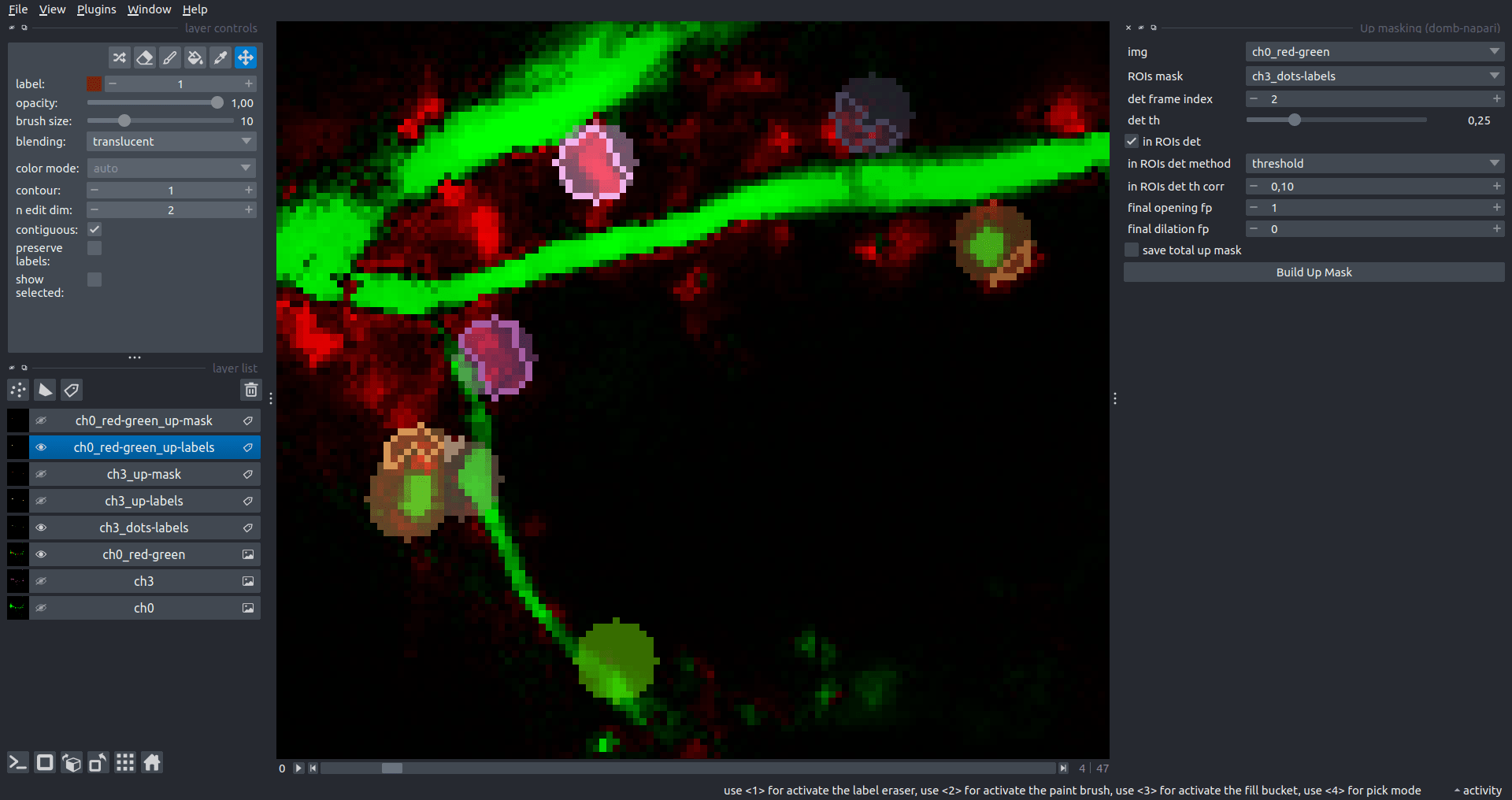
Task: Activate the pan/zoom move tool
Action: [246, 57]
